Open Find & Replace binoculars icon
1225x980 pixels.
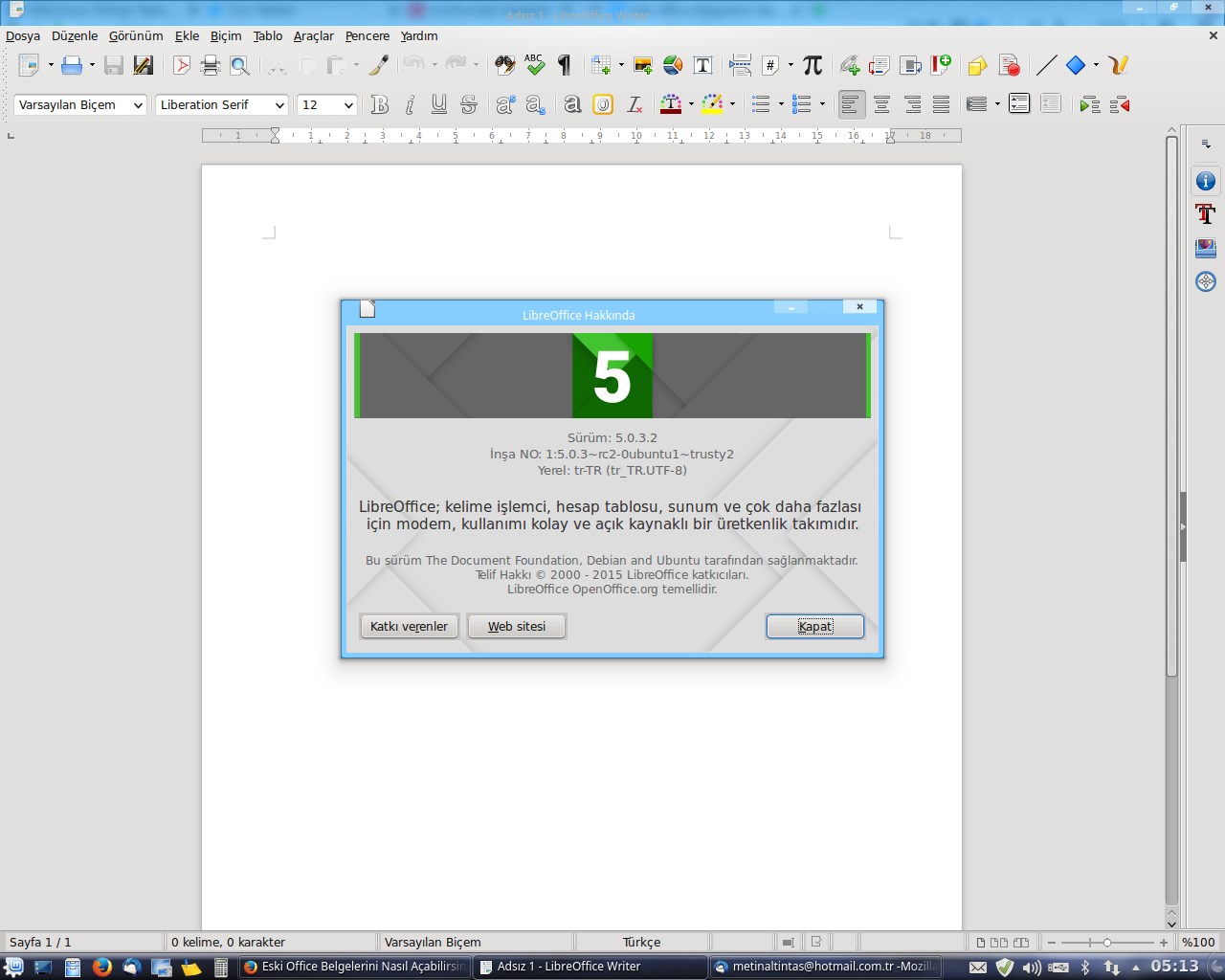[504, 66]
